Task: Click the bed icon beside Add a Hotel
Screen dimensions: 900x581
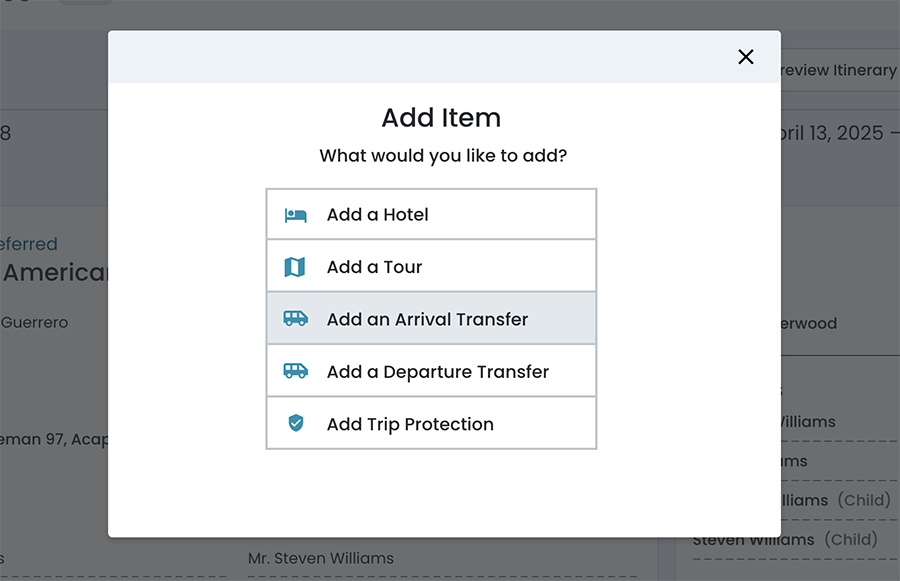Action: click(x=295, y=215)
